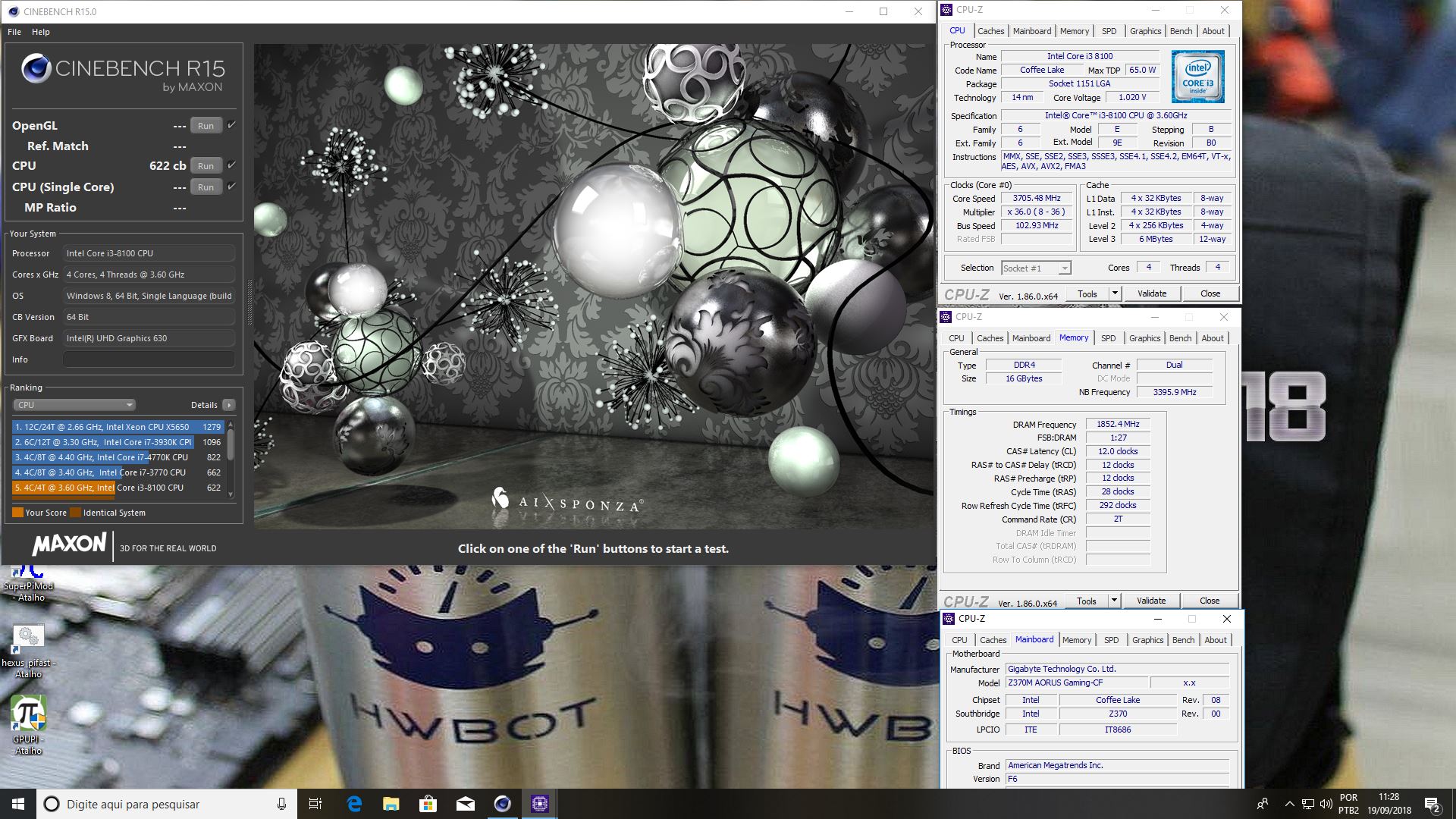1456x819 pixels.
Task: Open the Cinebench Help menu
Action: (41, 32)
